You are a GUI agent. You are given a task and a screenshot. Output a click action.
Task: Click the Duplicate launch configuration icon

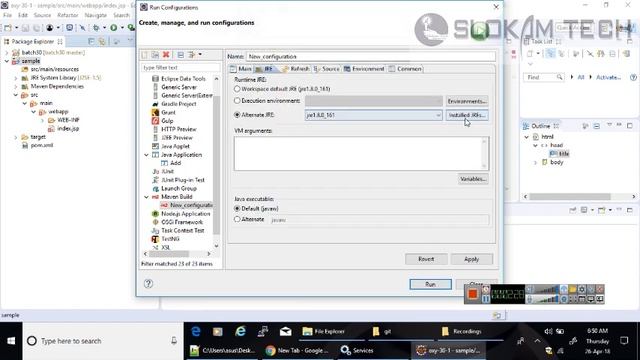pyautogui.click(x=155, y=55)
